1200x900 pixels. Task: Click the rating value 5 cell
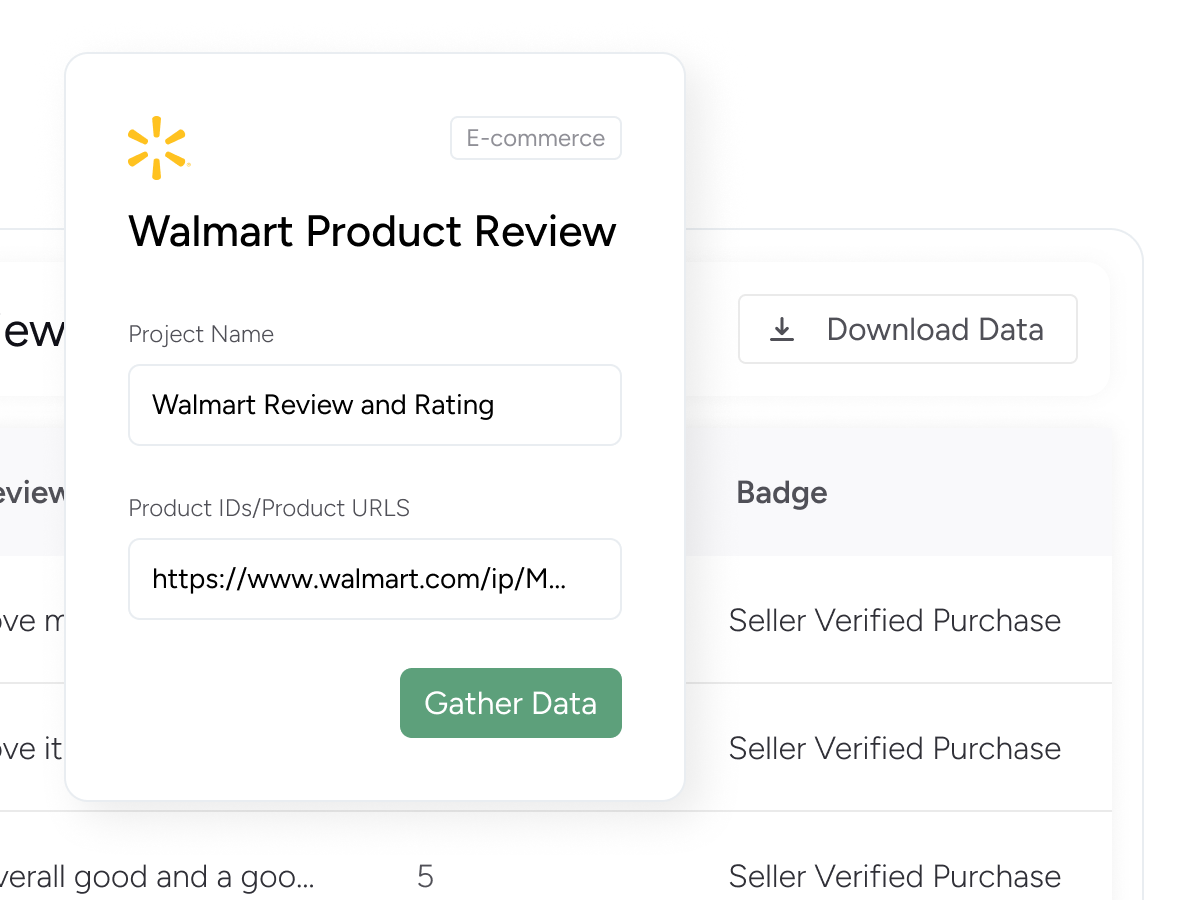(425, 876)
